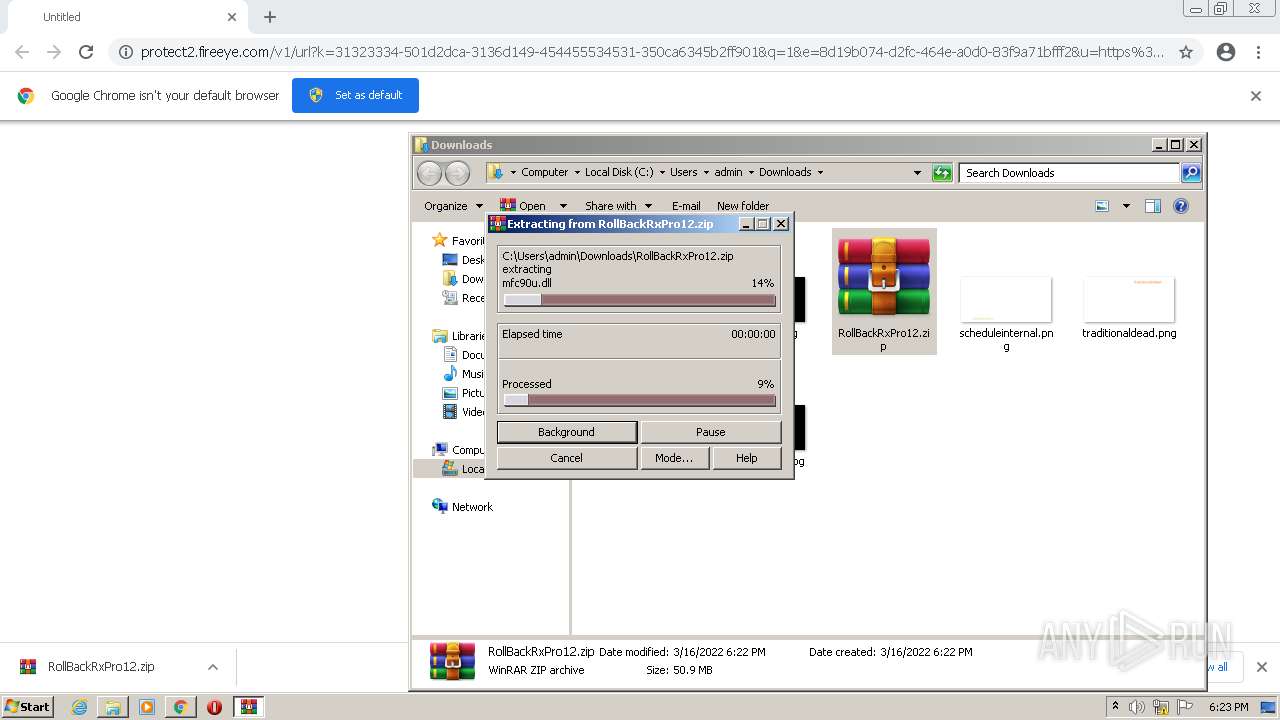Viewport: 1280px width, 720px height.
Task: Expand view options dropdown arrow
Action: (1126, 206)
